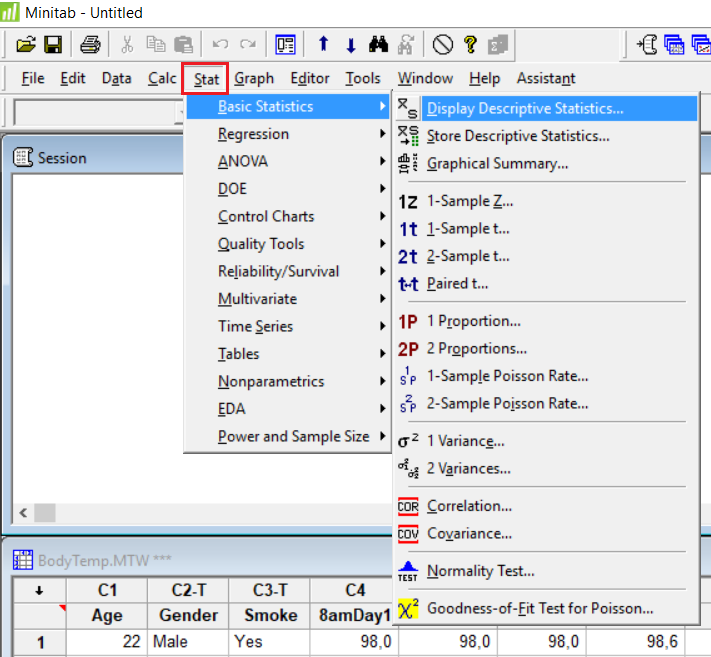The width and height of the screenshot is (711, 657).
Task: Choose 1-Sample Poisson Rate
Action: click(x=546, y=376)
